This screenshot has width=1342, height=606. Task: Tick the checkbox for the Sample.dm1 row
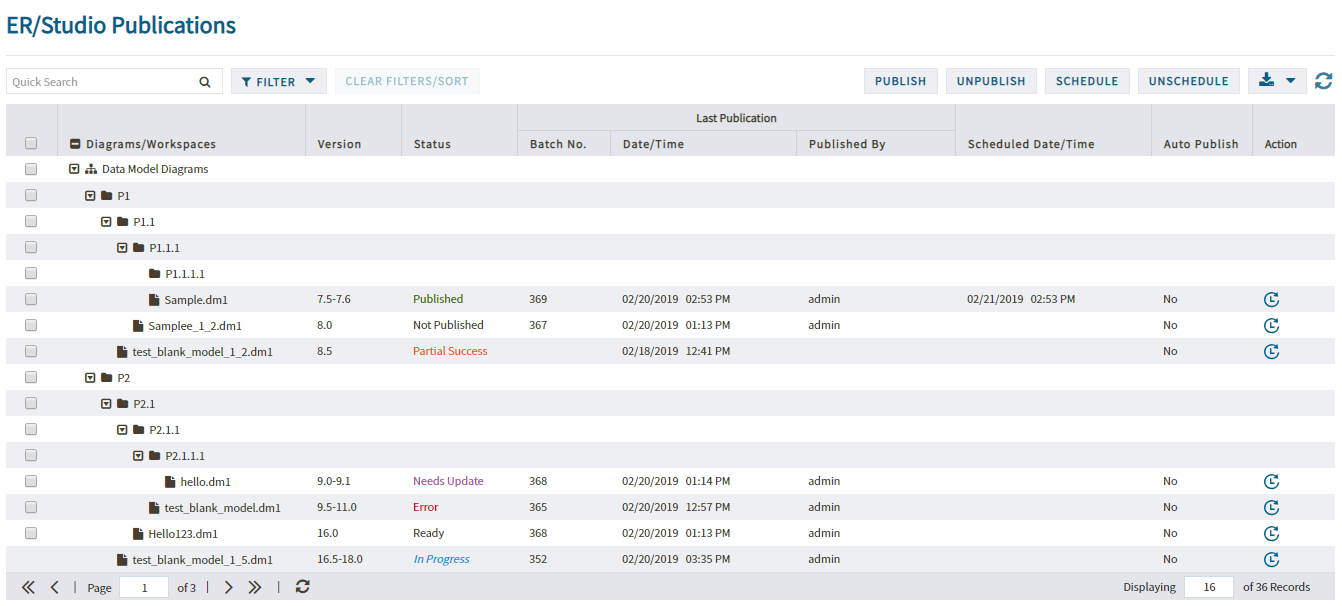click(x=31, y=299)
